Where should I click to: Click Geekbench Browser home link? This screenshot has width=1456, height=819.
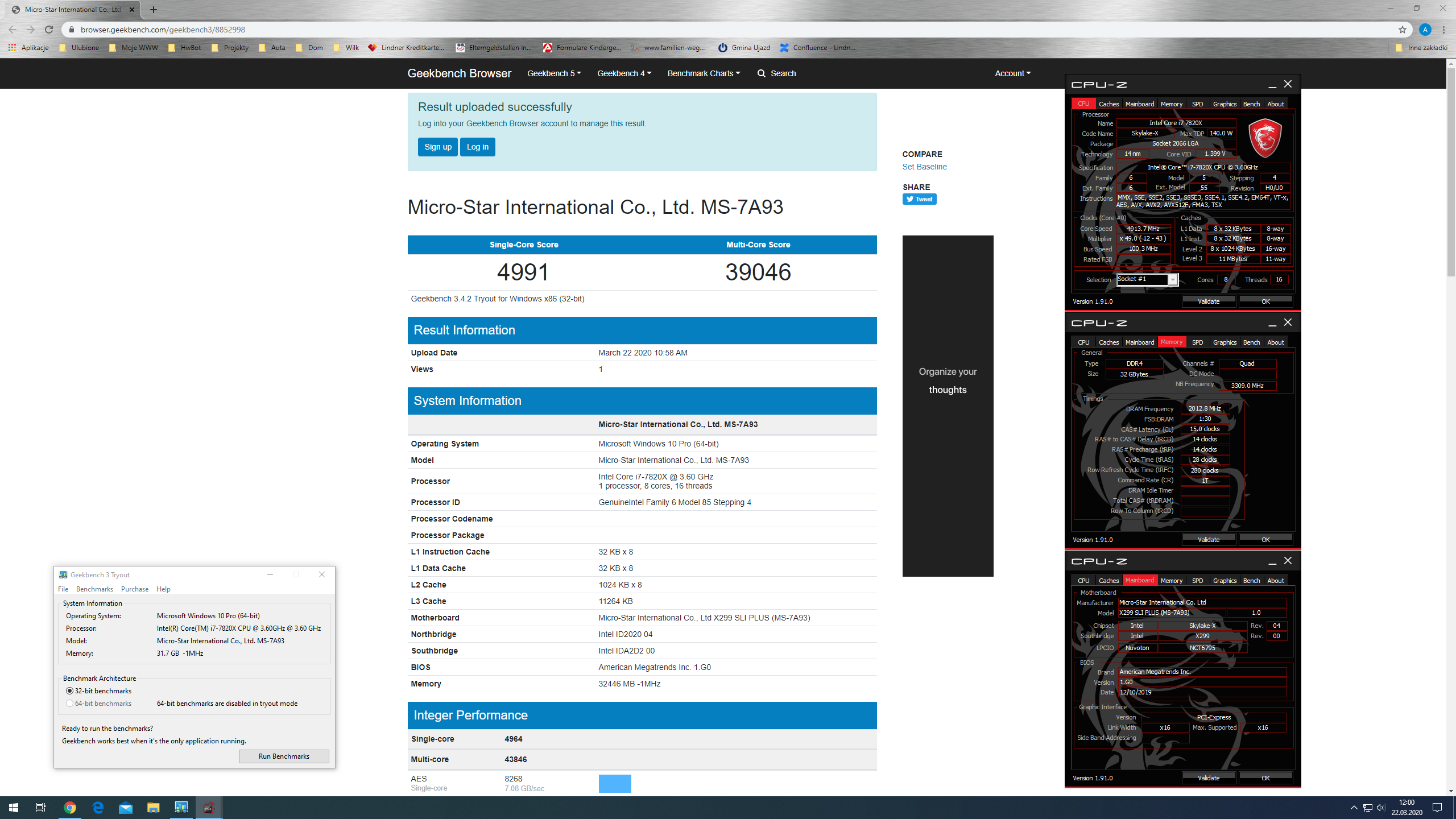point(459,73)
